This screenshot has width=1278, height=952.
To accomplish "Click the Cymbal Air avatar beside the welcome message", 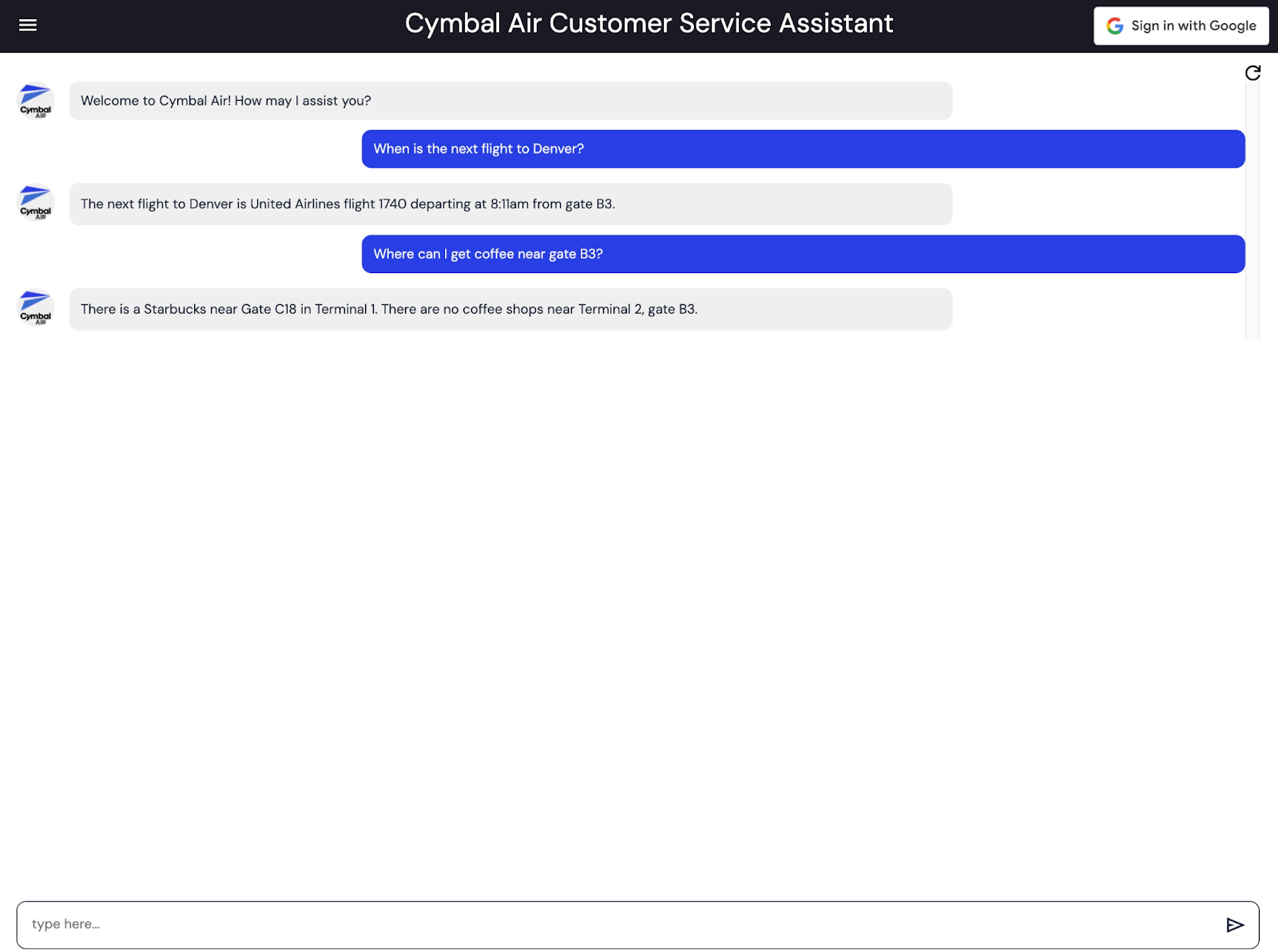I will 36,101.
